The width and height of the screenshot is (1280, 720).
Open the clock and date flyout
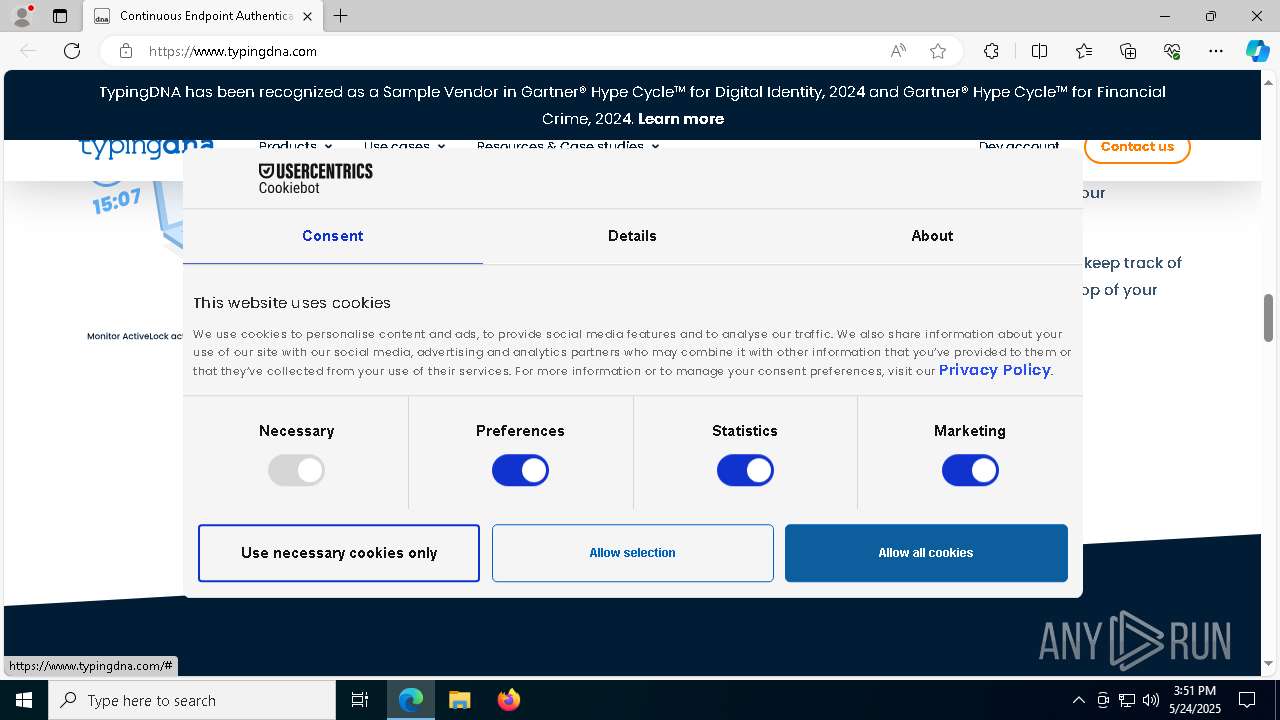pyautogui.click(x=1195, y=700)
